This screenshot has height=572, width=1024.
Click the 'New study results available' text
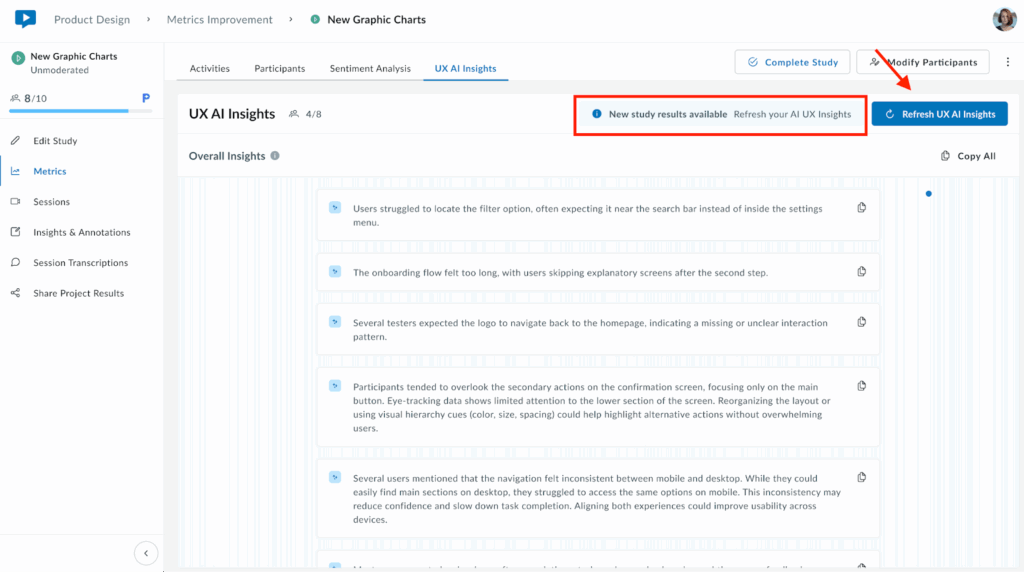668,114
